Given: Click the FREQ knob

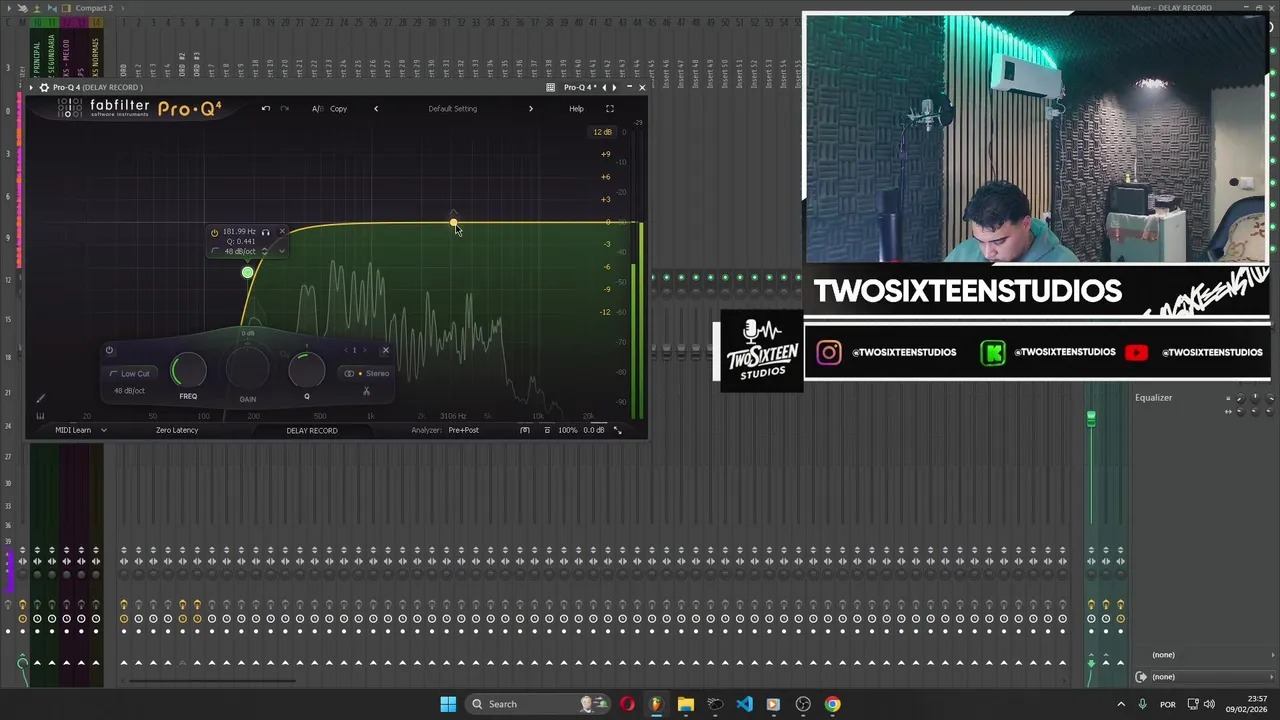Looking at the screenshot, I should click(x=188, y=370).
